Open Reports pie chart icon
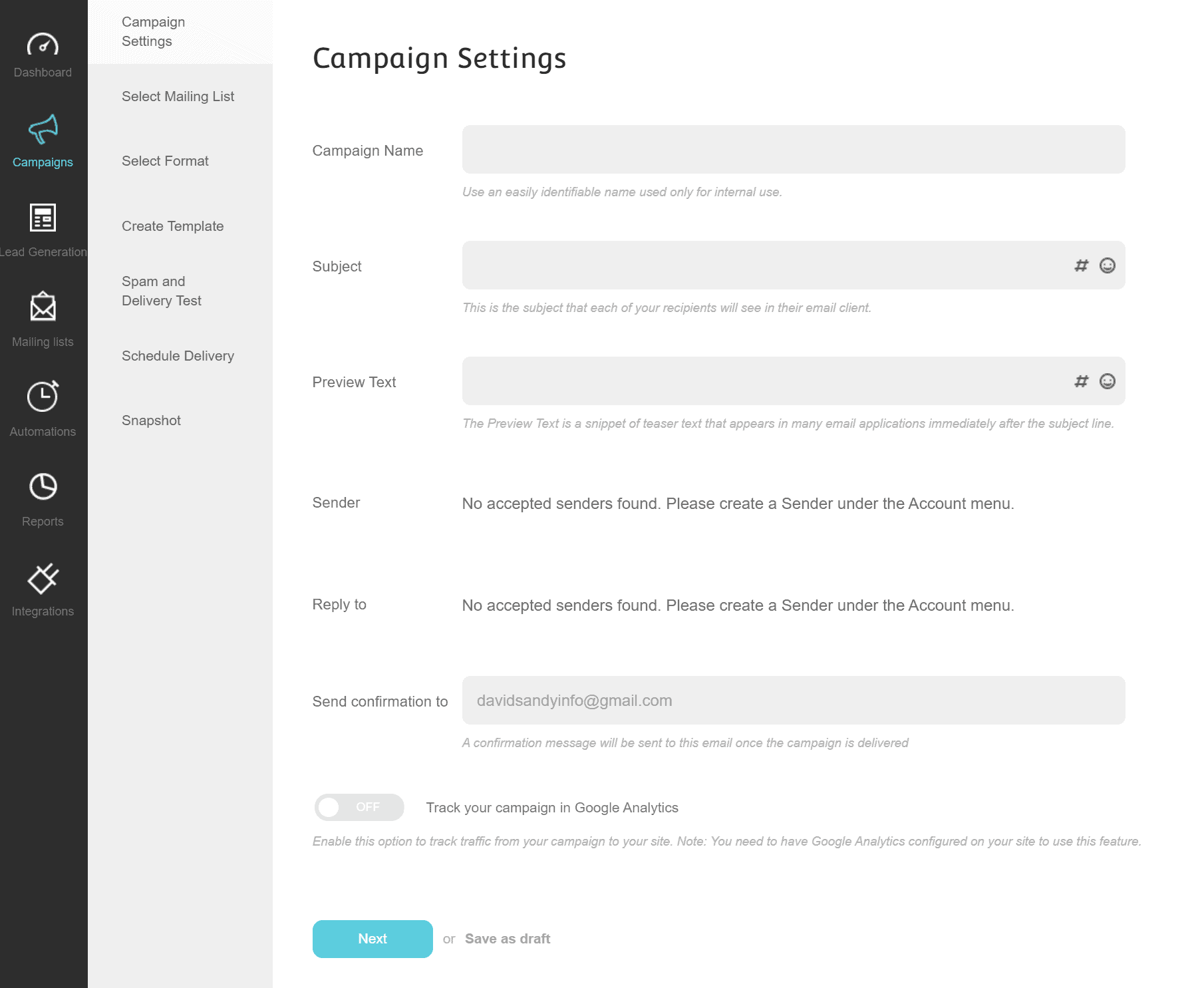This screenshot has height=988, width=1204. tap(43, 486)
